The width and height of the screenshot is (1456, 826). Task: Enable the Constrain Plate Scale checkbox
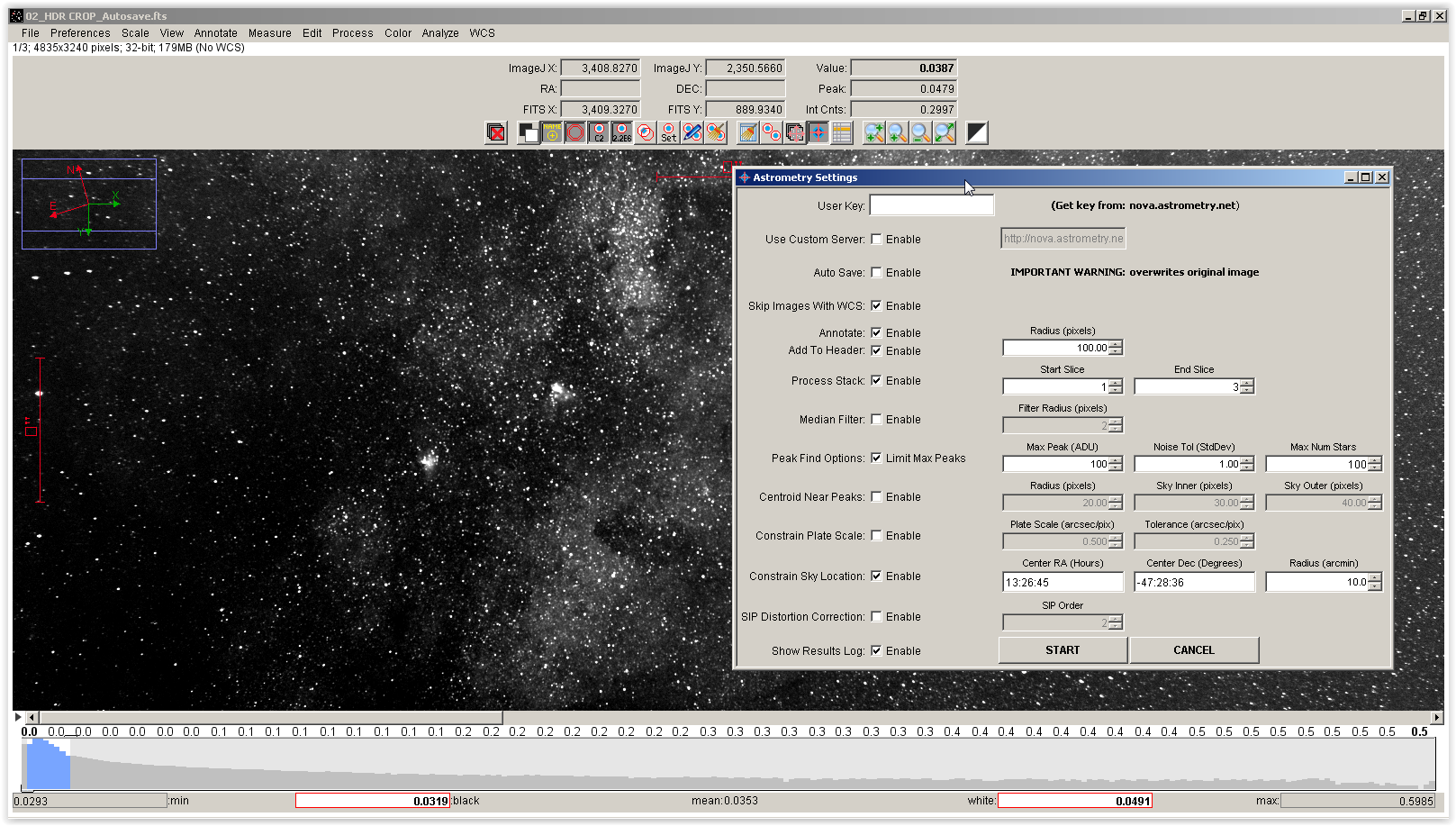(x=876, y=536)
